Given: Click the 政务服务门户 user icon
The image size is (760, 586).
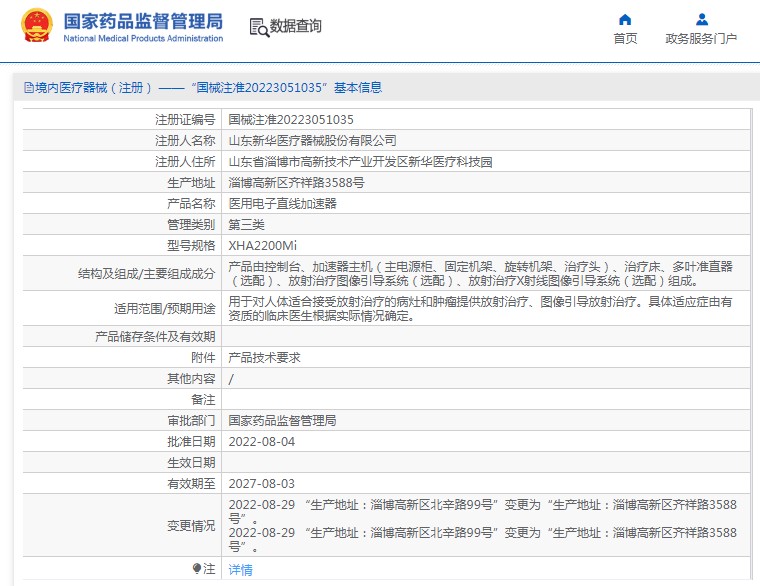Looking at the screenshot, I should 701,19.
